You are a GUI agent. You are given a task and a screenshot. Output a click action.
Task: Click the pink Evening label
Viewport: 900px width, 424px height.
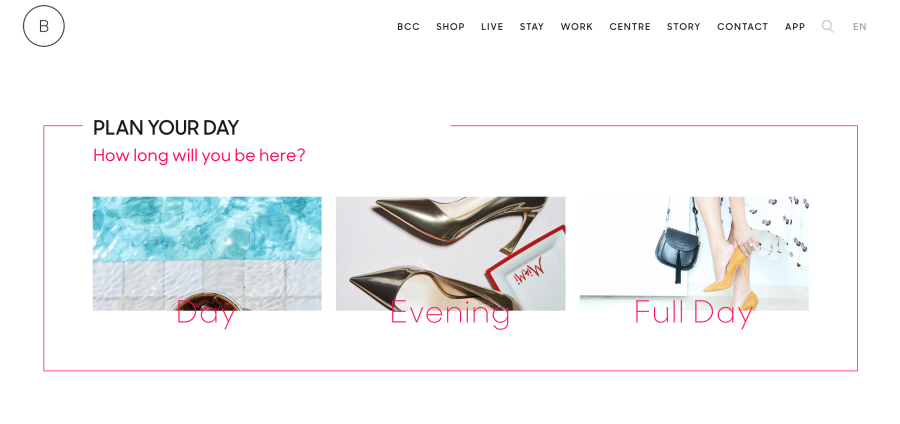450,314
